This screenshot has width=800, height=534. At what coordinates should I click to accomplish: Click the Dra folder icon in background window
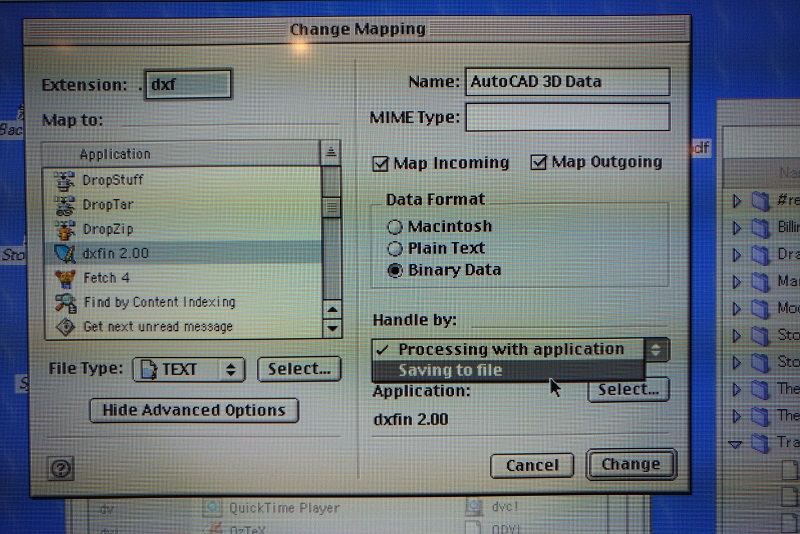[x=760, y=255]
